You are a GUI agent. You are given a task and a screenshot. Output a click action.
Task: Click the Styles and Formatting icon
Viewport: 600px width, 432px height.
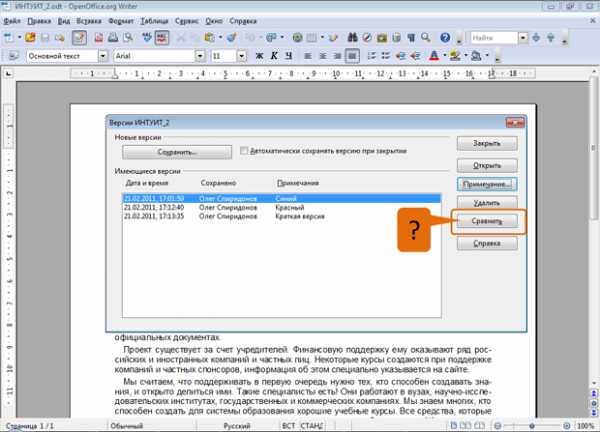[13, 56]
